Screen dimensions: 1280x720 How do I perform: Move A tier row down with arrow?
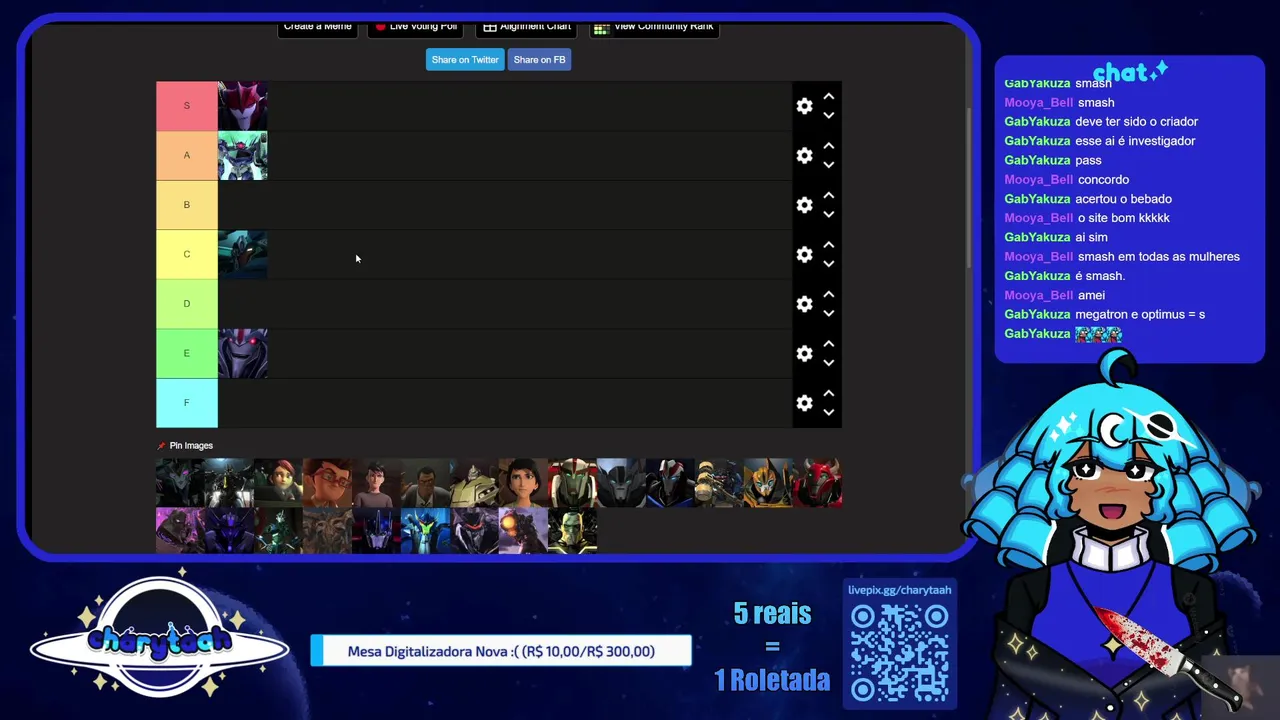coord(829,165)
